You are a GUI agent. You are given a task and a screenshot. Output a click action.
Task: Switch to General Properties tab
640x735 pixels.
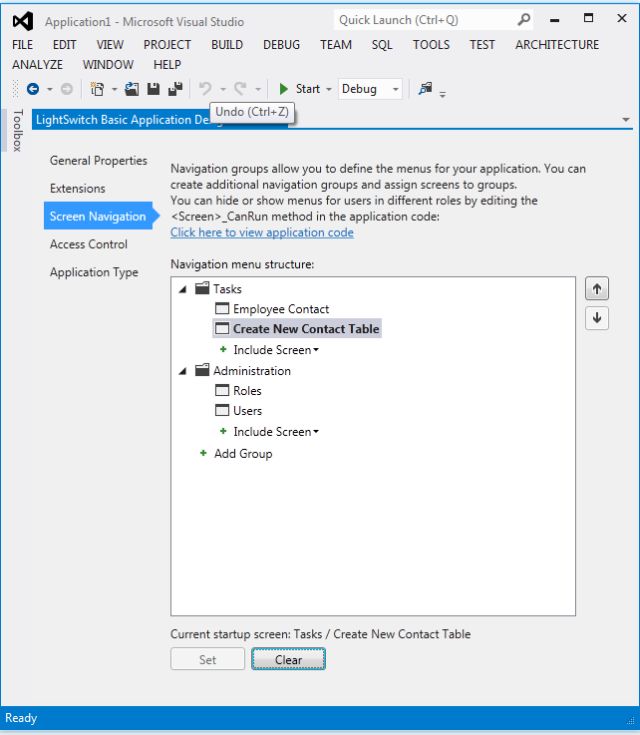(98, 160)
